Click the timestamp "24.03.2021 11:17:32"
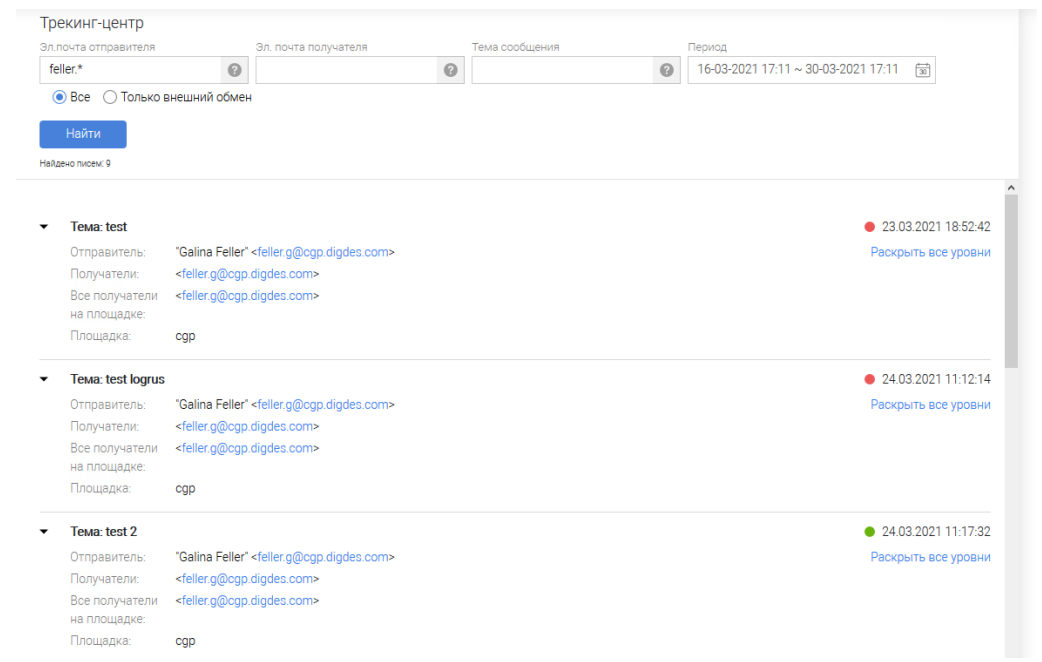The width and height of the screenshot is (1042, 662). point(936,531)
